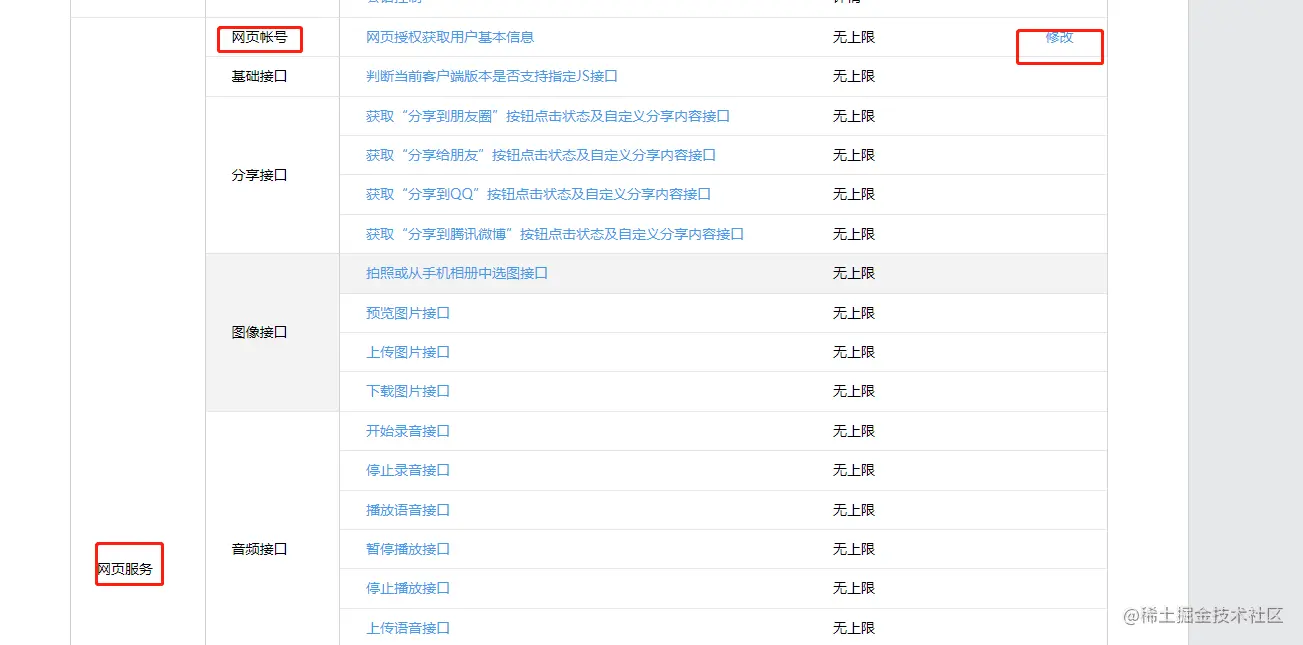Open 拍照或从手机相册中选图接口 link
The image size is (1303, 645).
tap(457, 273)
